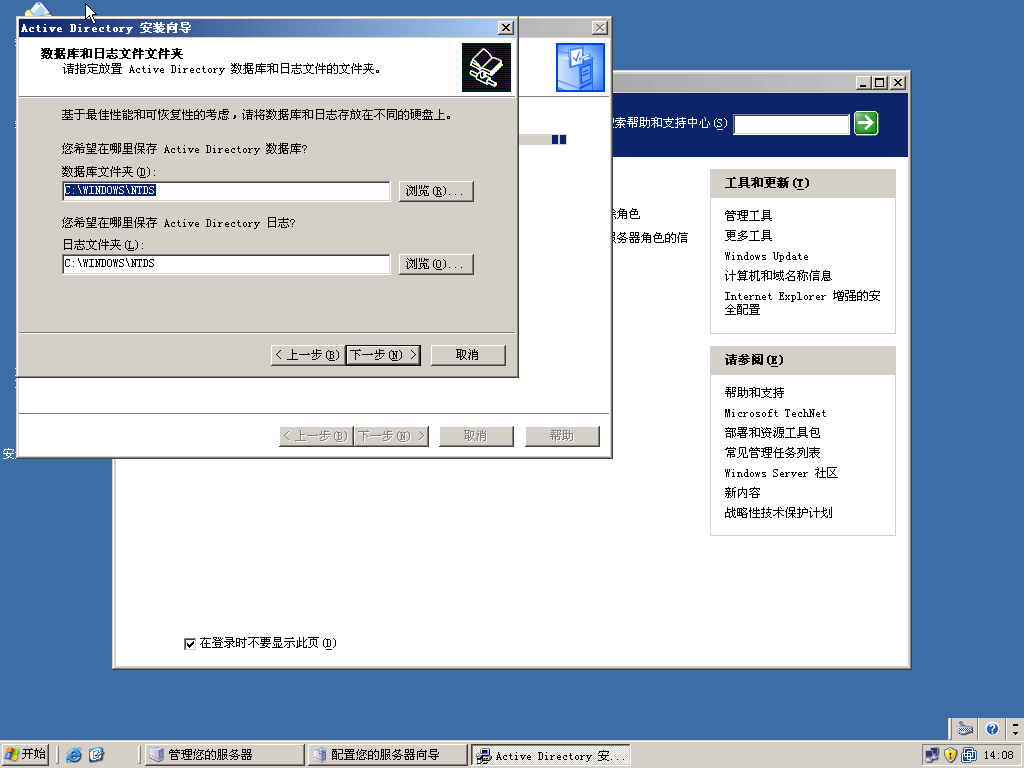Click the help and support search box
Viewport: 1024px width, 768px height.
(x=791, y=124)
